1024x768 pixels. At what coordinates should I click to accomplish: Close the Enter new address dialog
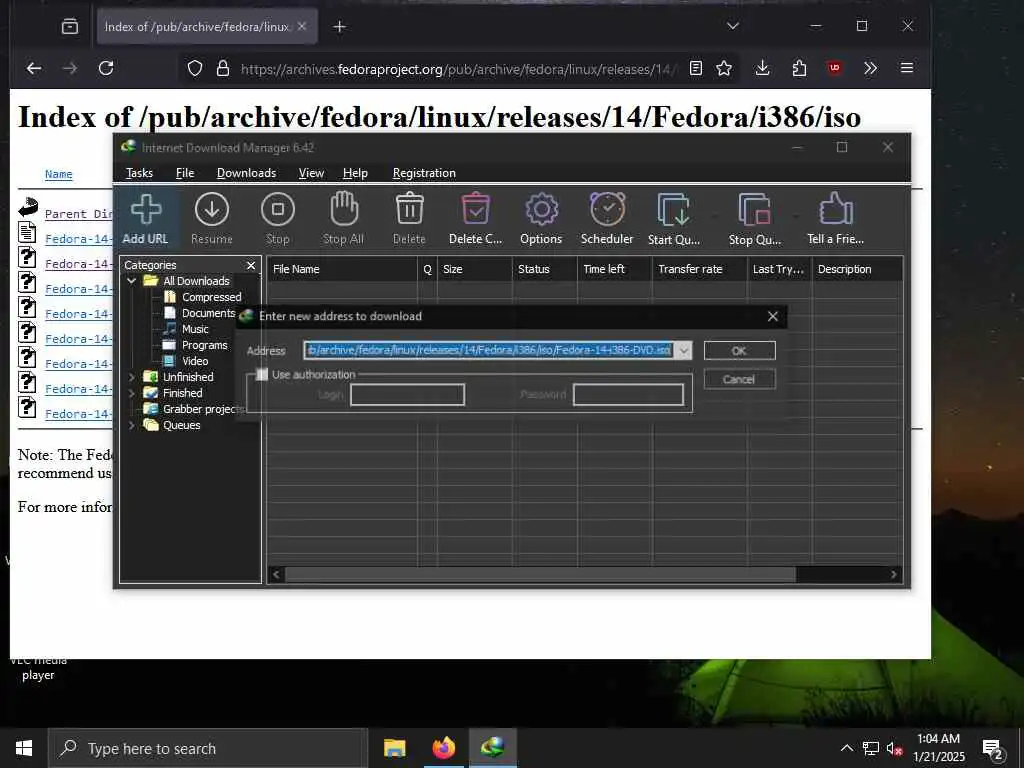coord(773,317)
